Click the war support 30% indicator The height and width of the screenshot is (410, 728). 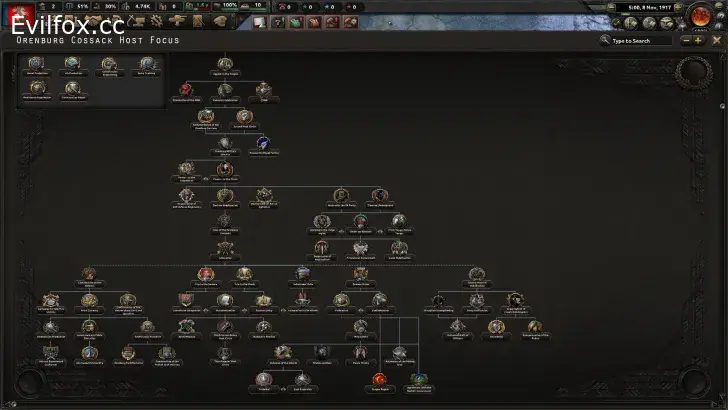(x=108, y=7)
